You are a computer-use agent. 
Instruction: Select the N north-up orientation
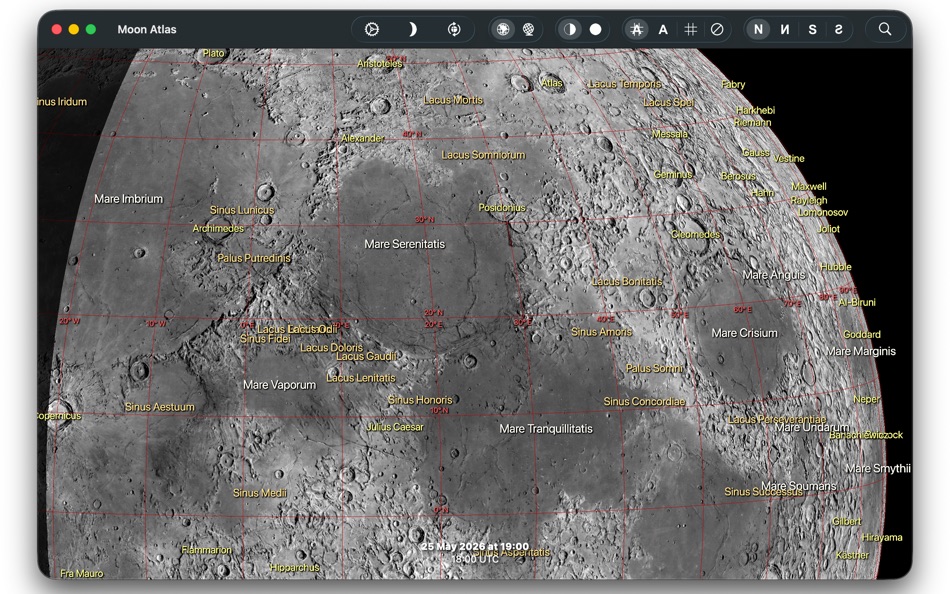tap(760, 29)
